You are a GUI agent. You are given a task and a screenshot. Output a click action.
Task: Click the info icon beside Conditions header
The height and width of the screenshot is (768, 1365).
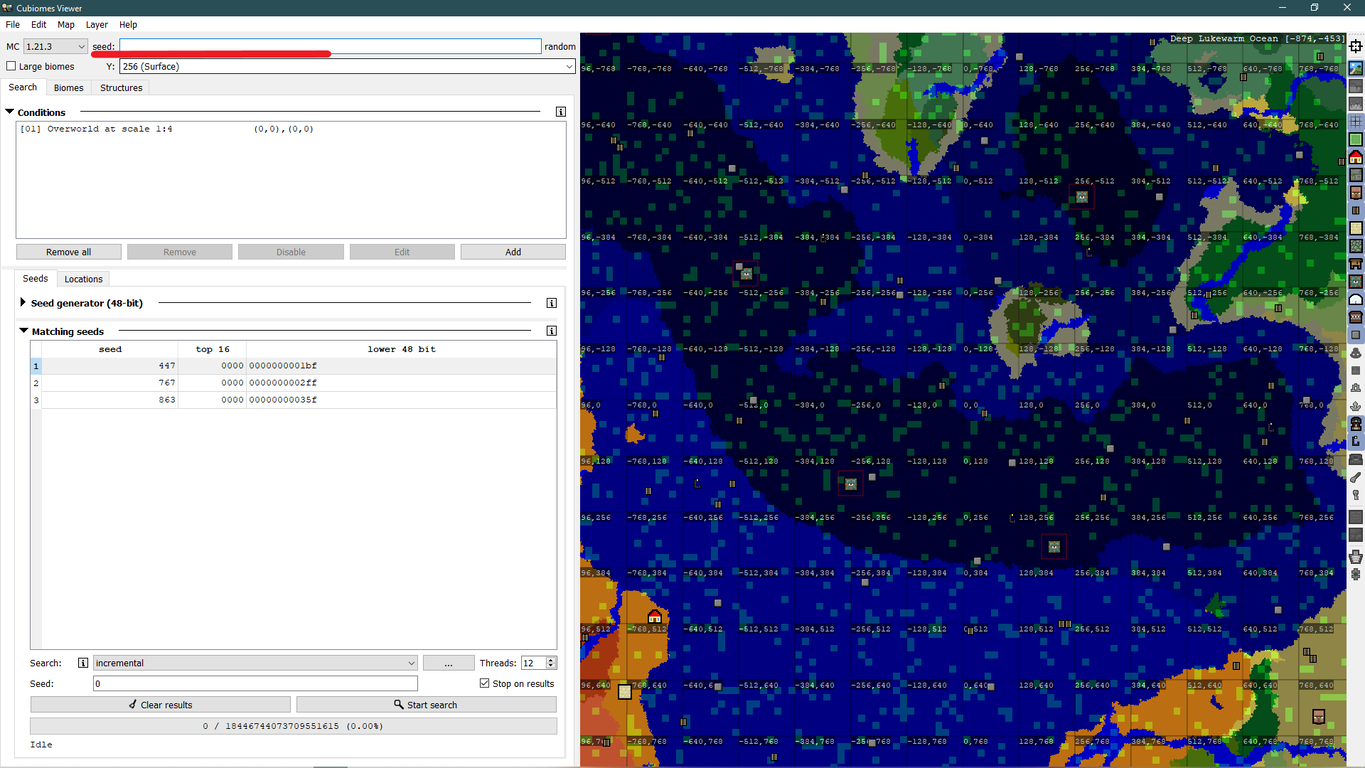pos(561,112)
